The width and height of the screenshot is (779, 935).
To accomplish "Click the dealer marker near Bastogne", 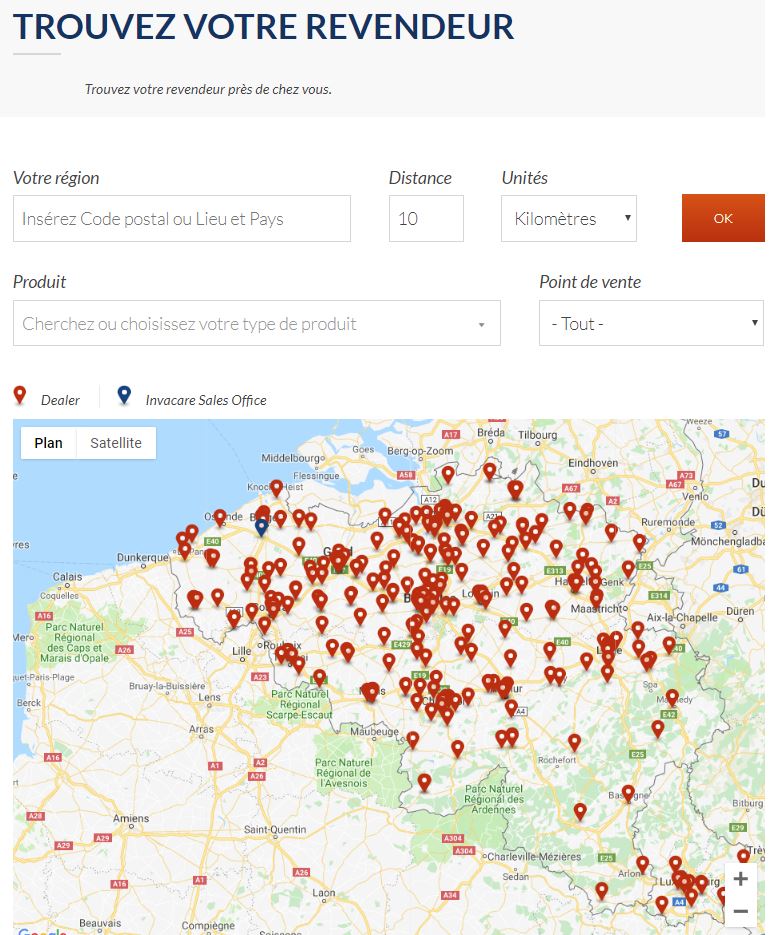I will (628, 792).
